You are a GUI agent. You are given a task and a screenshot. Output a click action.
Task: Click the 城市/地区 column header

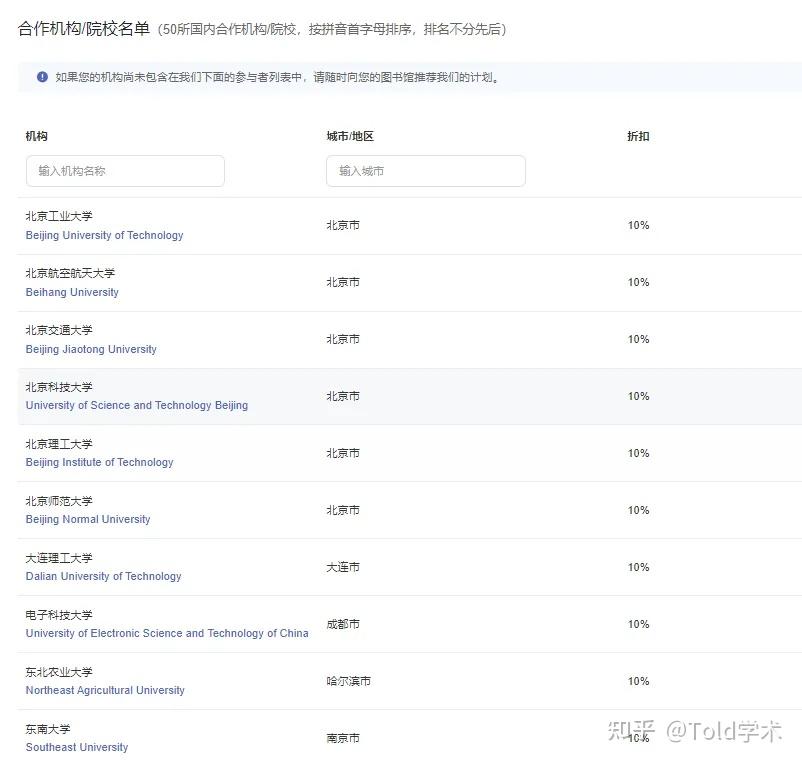[x=350, y=136]
